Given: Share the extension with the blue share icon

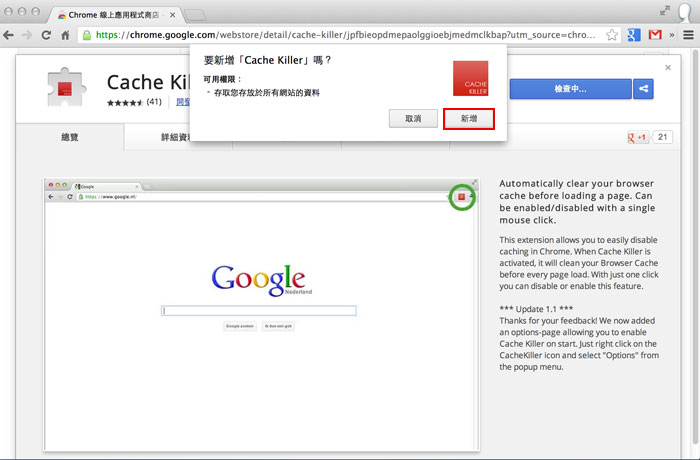Looking at the screenshot, I should [643, 89].
